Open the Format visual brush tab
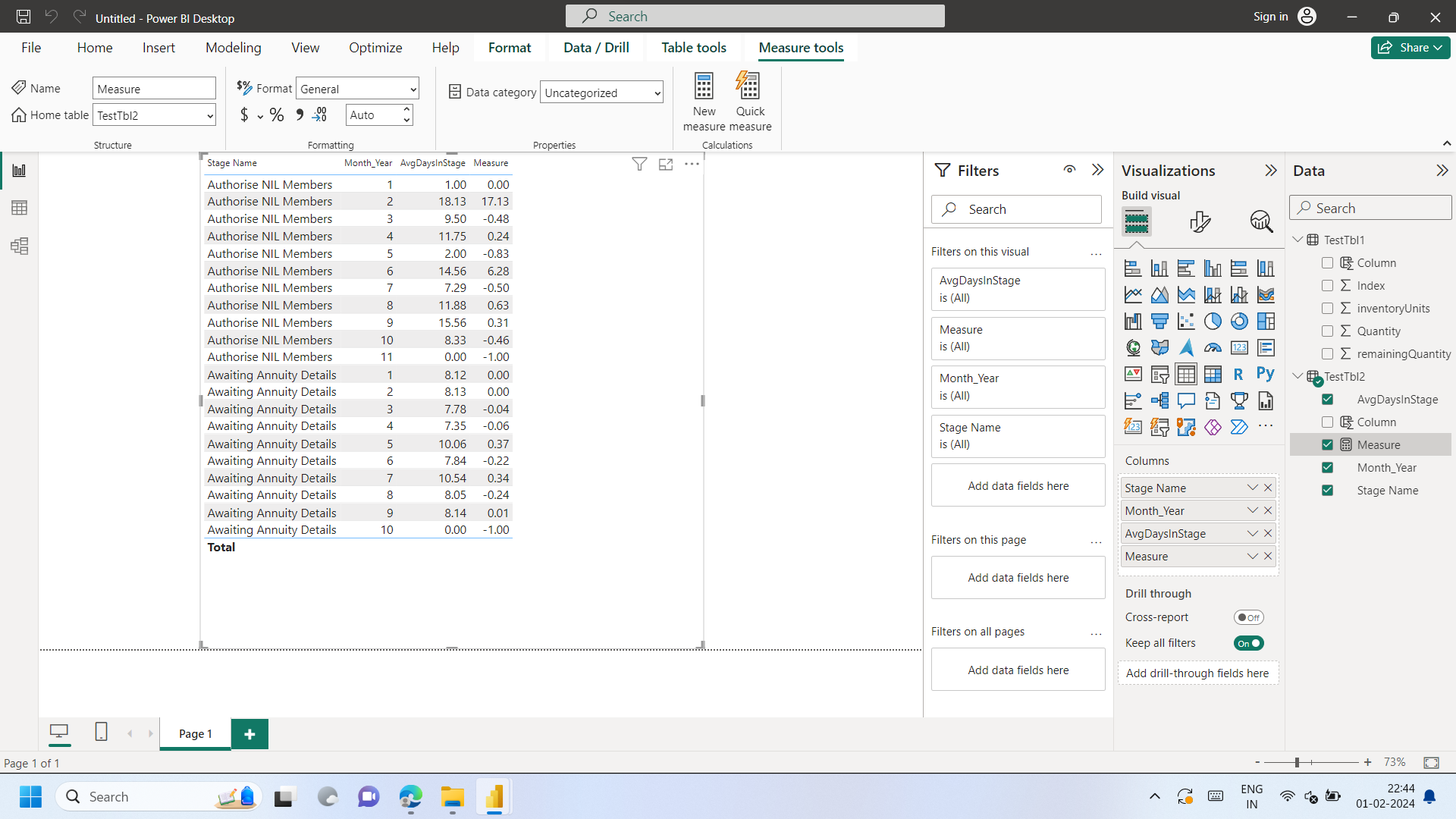 pyautogui.click(x=1200, y=221)
